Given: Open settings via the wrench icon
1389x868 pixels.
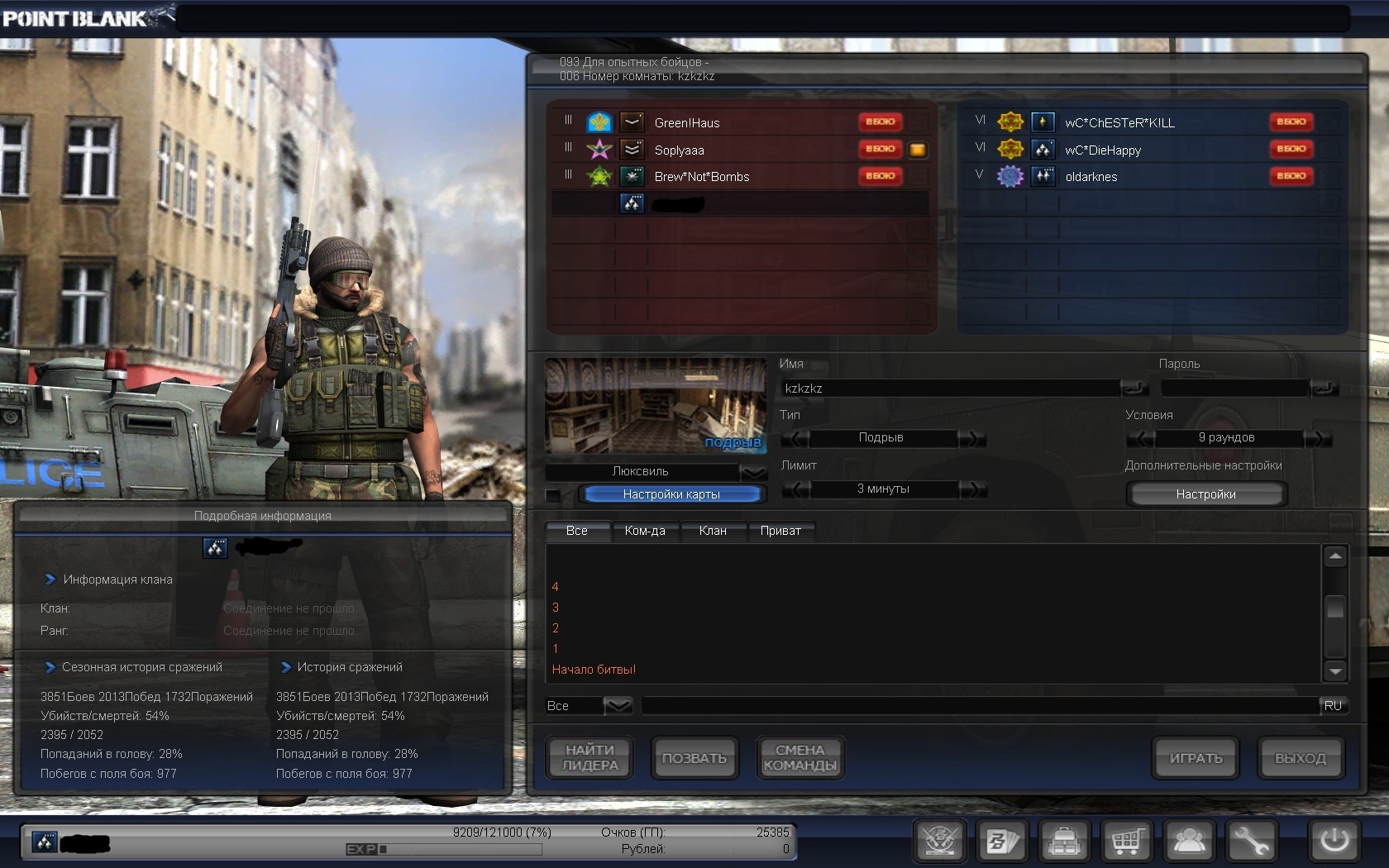Looking at the screenshot, I should point(1251,841).
